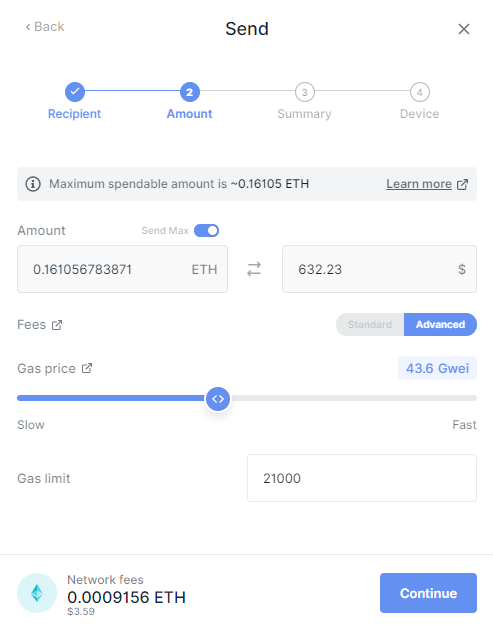Open the Learn more link
Image resolution: width=493 pixels, height=631 pixels.
click(x=419, y=184)
